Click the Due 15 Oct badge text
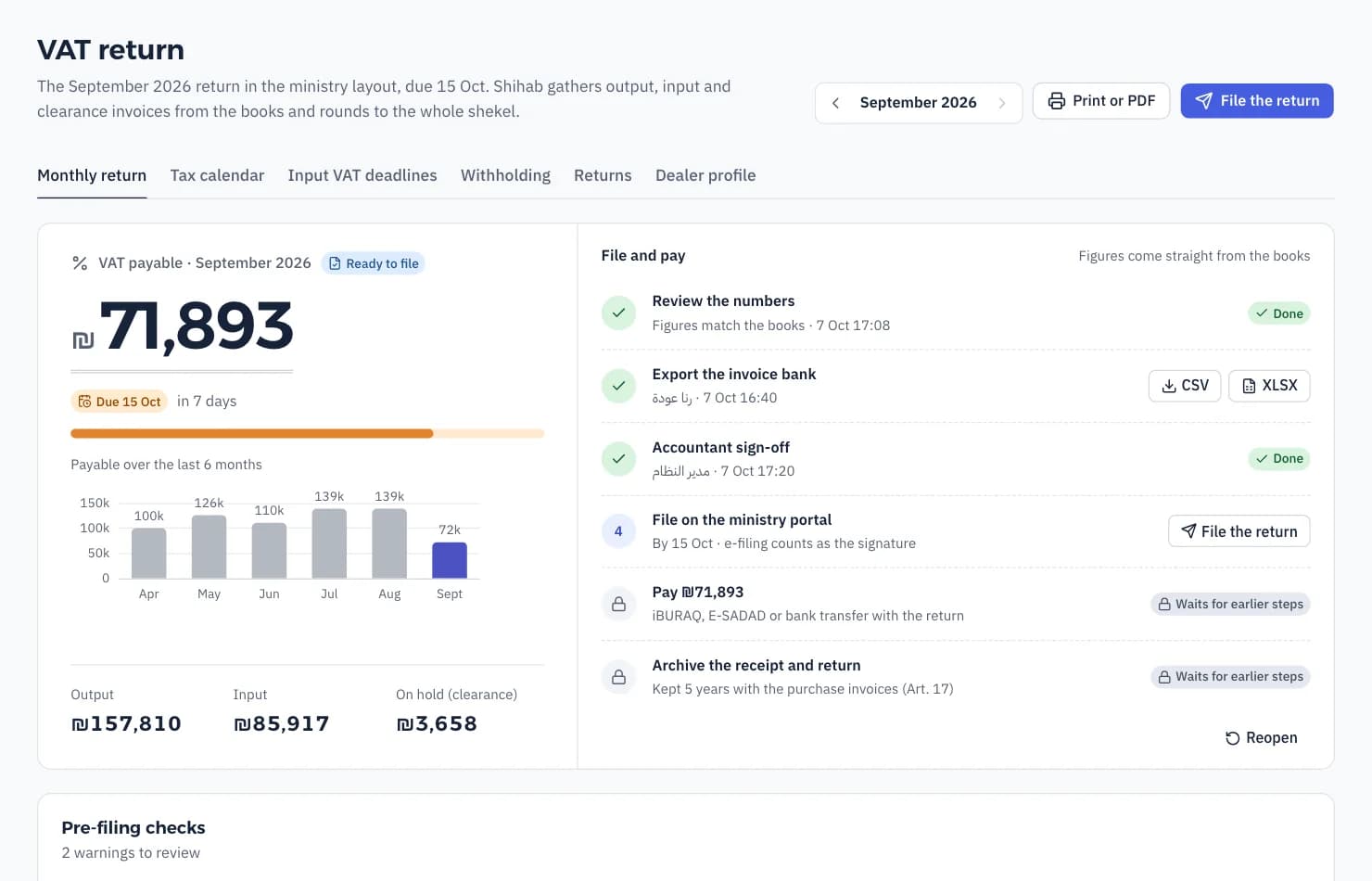The height and width of the screenshot is (881, 1372). tap(128, 402)
